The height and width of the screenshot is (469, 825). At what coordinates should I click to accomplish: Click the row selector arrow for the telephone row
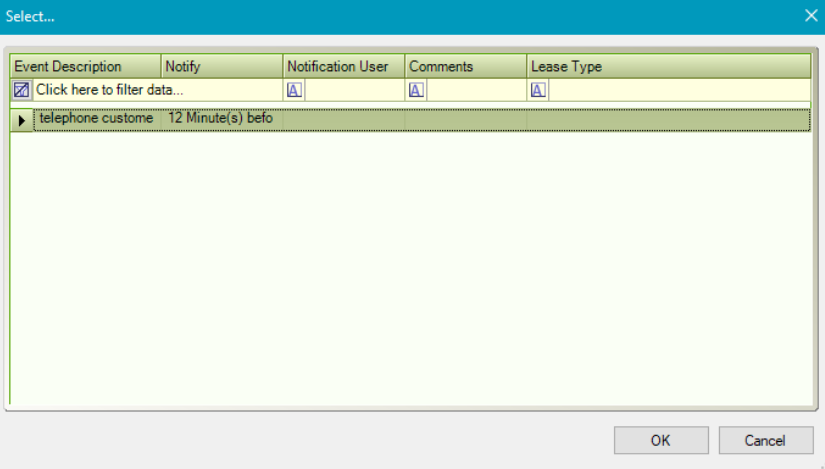click(22, 119)
